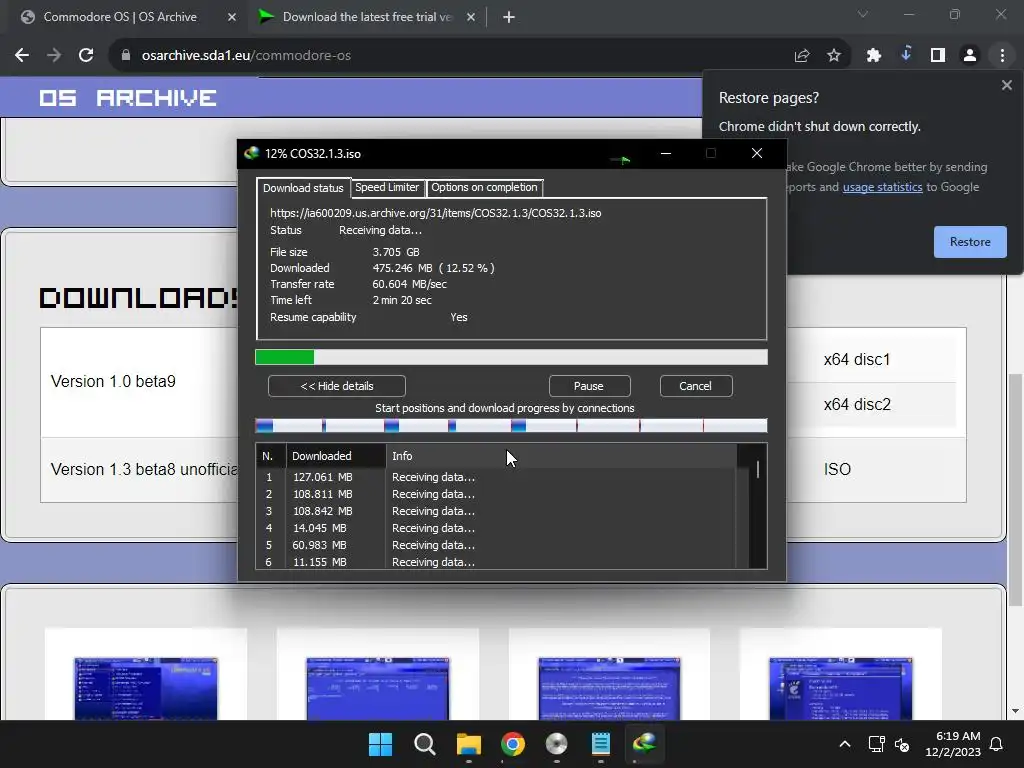The height and width of the screenshot is (768, 1024).
Task: Switch to Download the latest free trial tab
Action: 366,17
